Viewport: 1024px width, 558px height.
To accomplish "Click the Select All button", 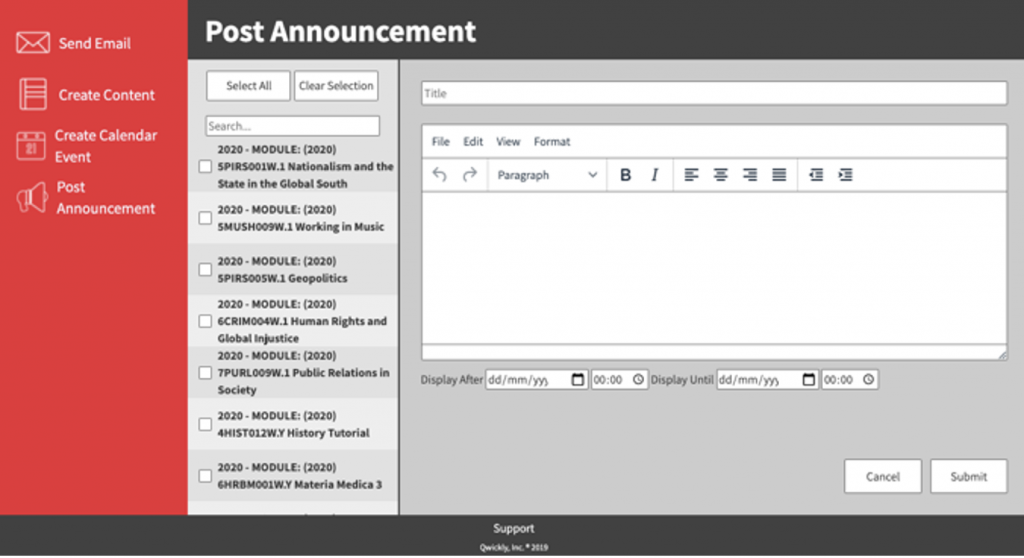I will (248, 86).
